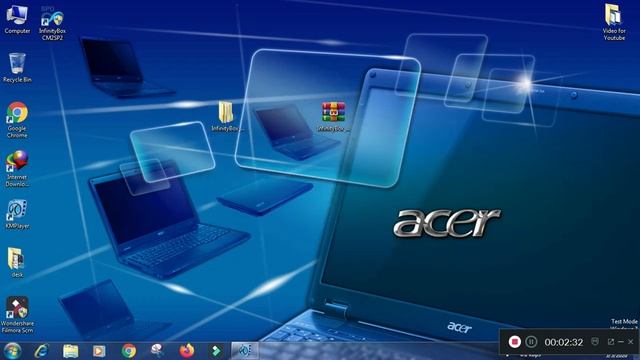Open InfinityBox CM2SP2 shortcut
This screenshot has height=360, width=640.
pos(52,23)
